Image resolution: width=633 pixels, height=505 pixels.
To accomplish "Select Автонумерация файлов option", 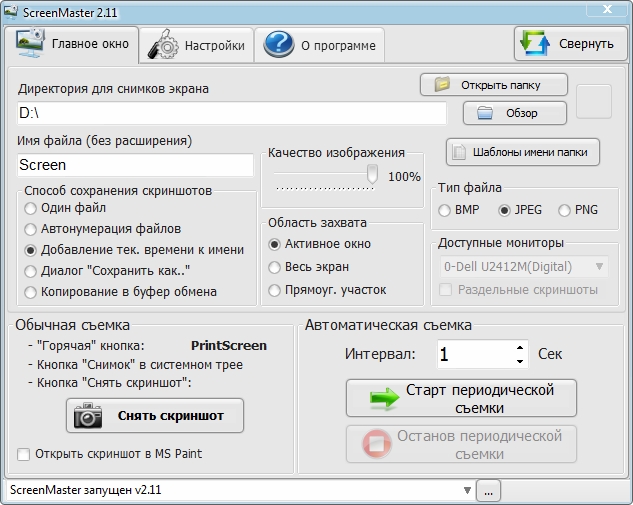I will [103, 229].
